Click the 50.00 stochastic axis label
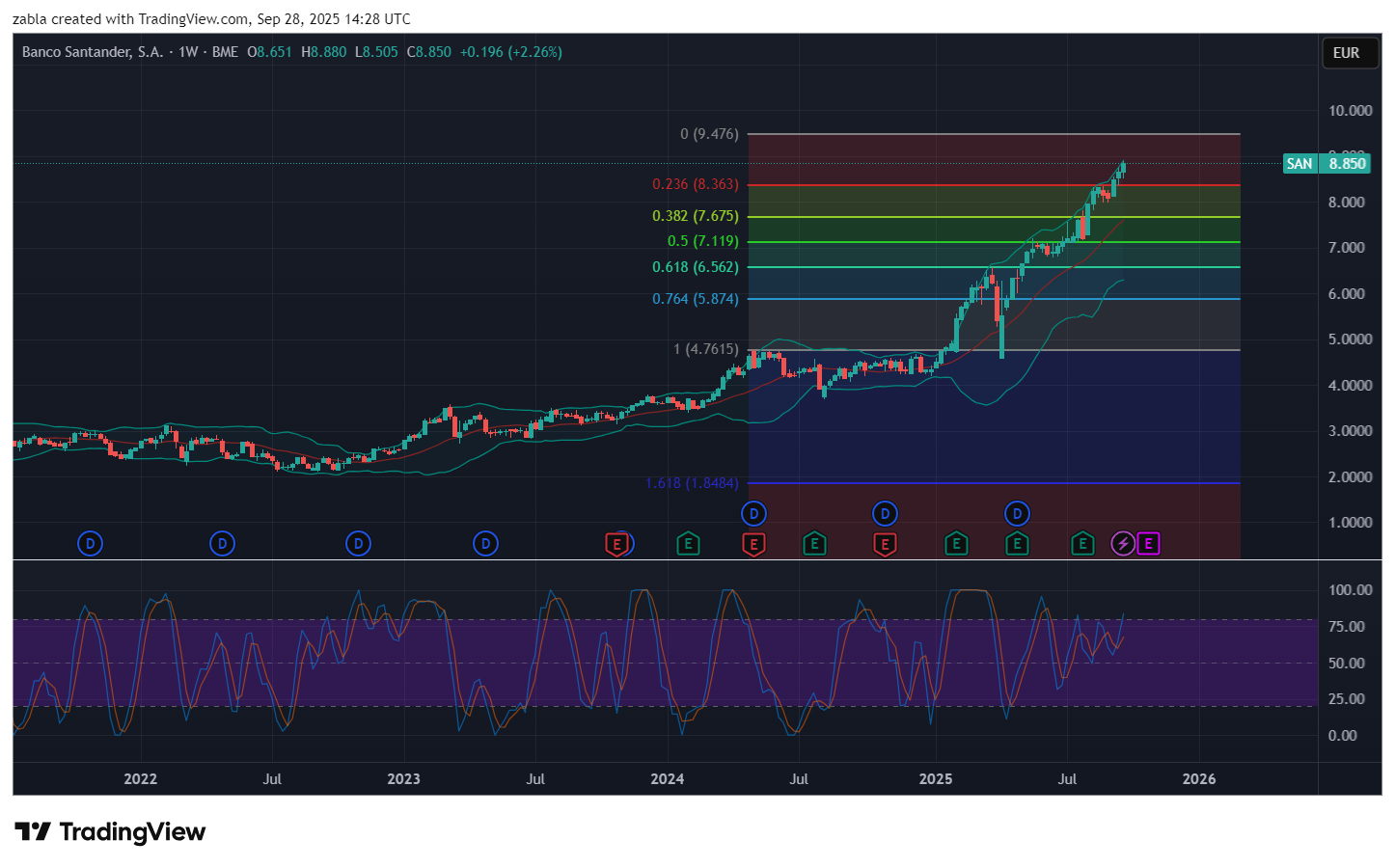1395x868 pixels. [1346, 664]
